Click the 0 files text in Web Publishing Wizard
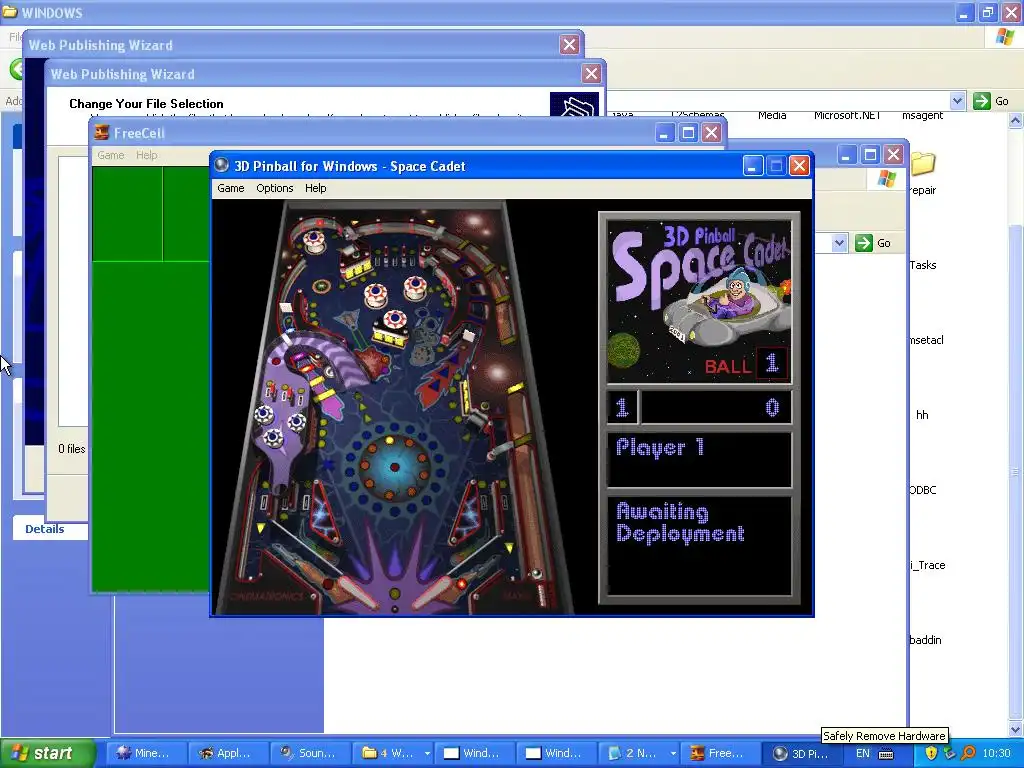The image size is (1024, 768). tap(71, 449)
